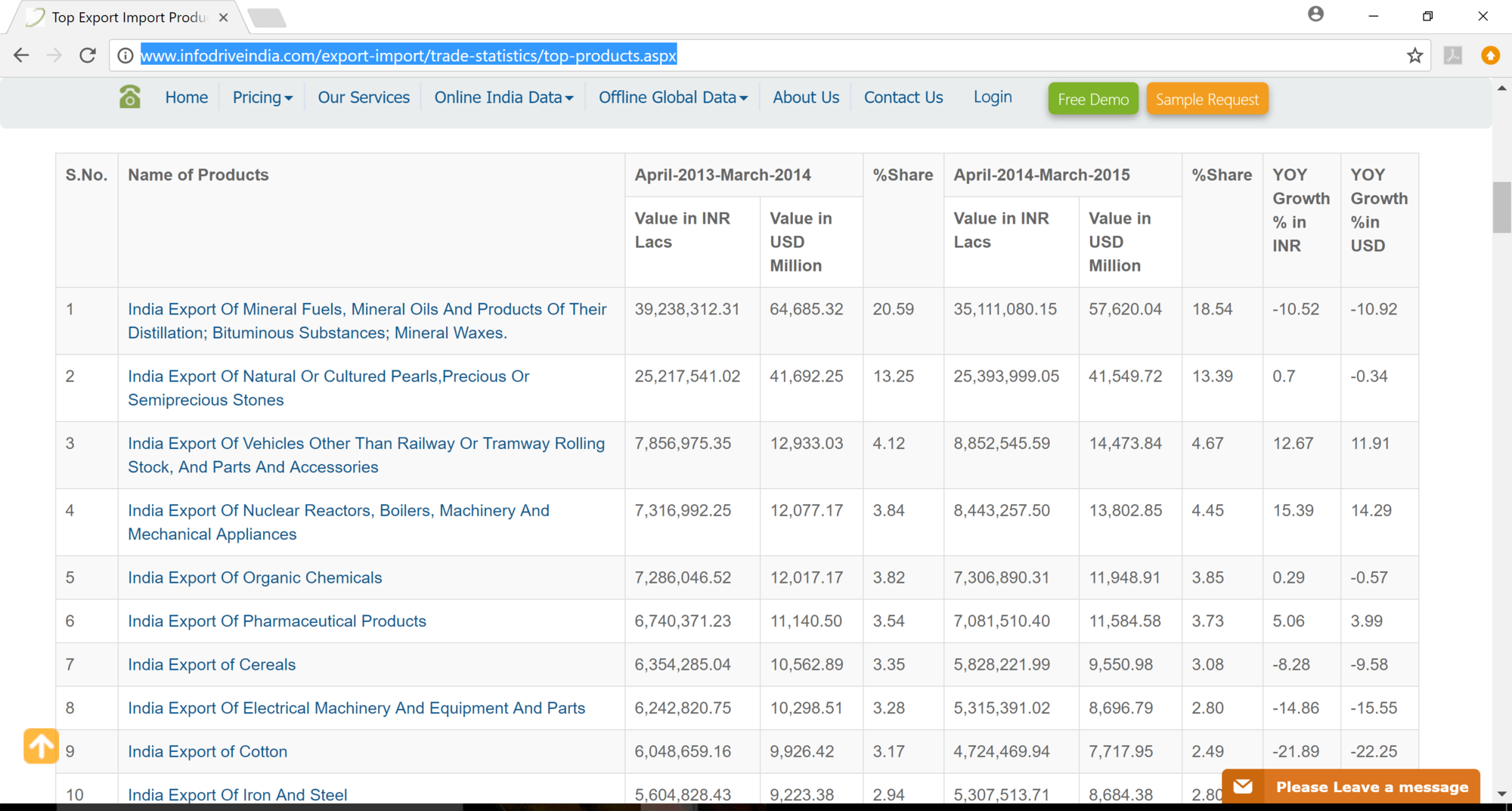Click the envelope icon in message widget
The image size is (1512, 811).
click(x=1243, y=787)
